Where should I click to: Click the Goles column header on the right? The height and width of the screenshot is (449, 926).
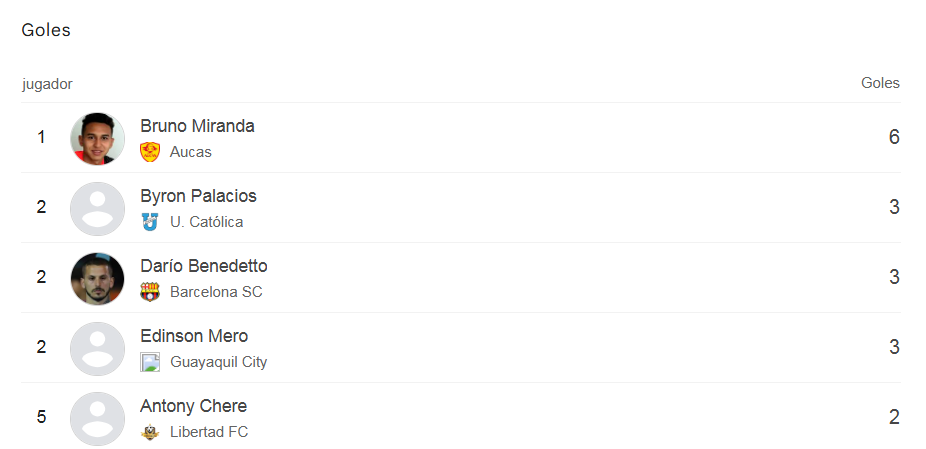(x=880, y=83)
